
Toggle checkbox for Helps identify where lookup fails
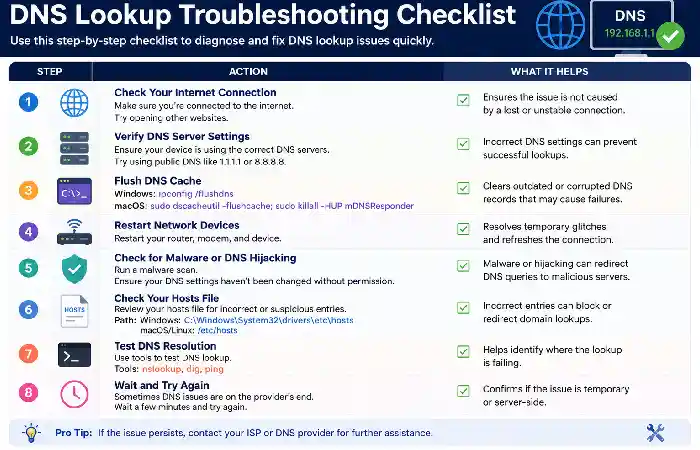(463, 352)
